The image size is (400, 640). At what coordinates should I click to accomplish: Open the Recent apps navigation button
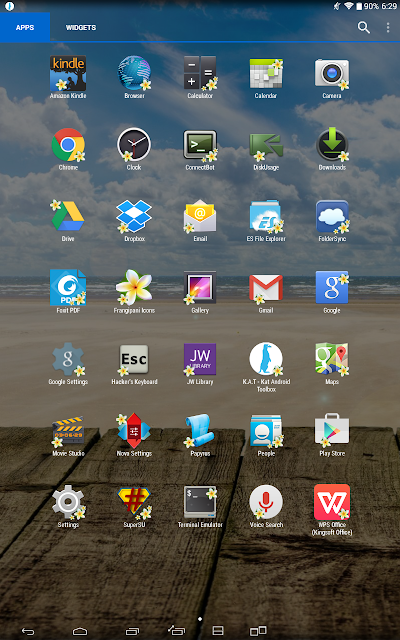pyautogui.click(x=132, y=631)
